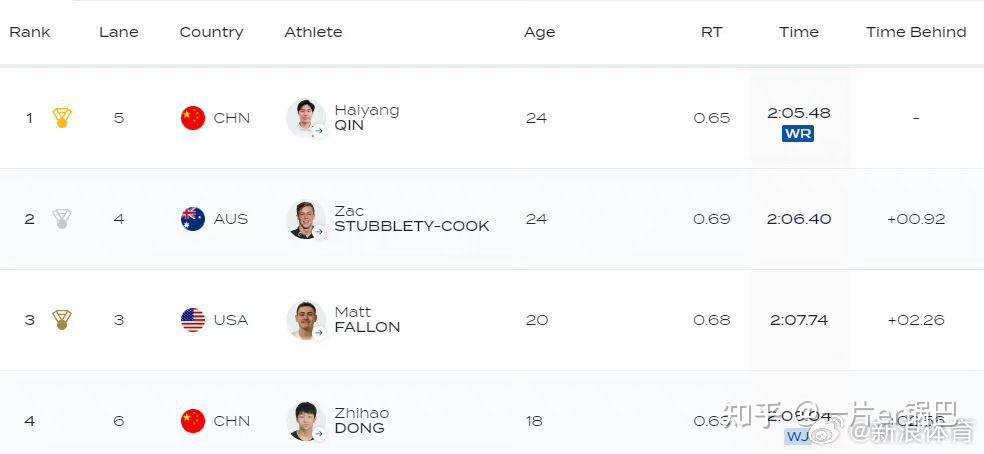Open Zac Stubblety-Cook's profile photo

coord(305,219)
